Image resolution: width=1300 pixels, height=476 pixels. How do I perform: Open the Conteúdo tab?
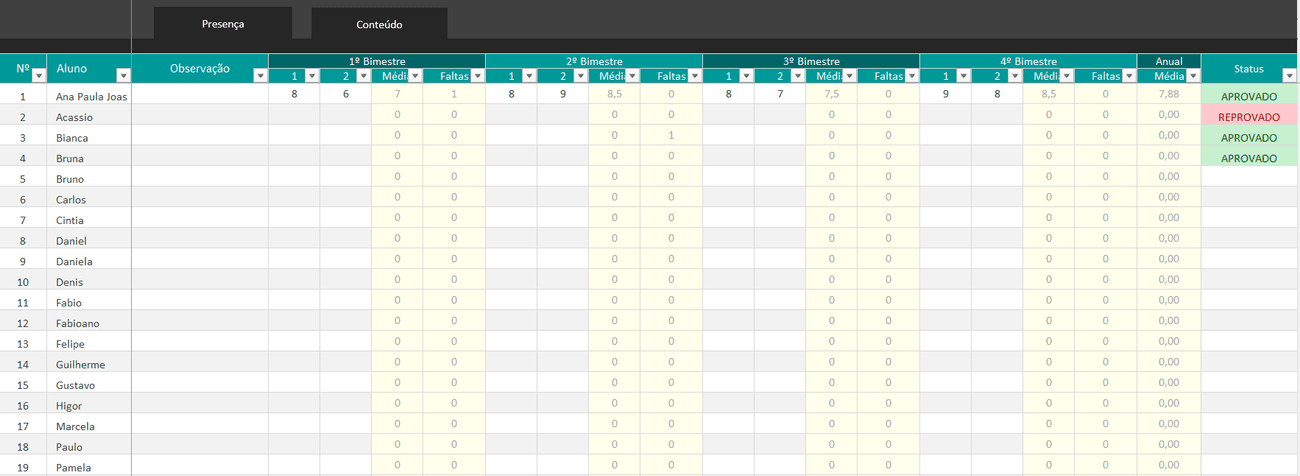379,23
